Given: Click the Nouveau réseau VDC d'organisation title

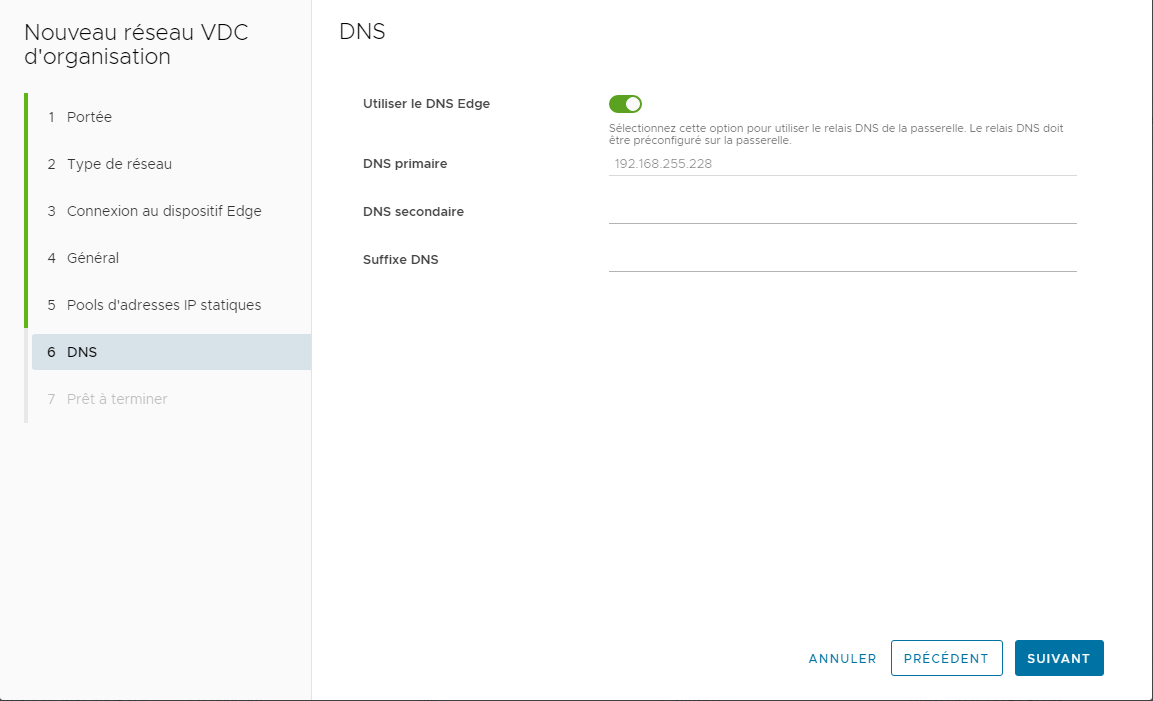Looking at the screenshot, I should (x=136, y=44).
